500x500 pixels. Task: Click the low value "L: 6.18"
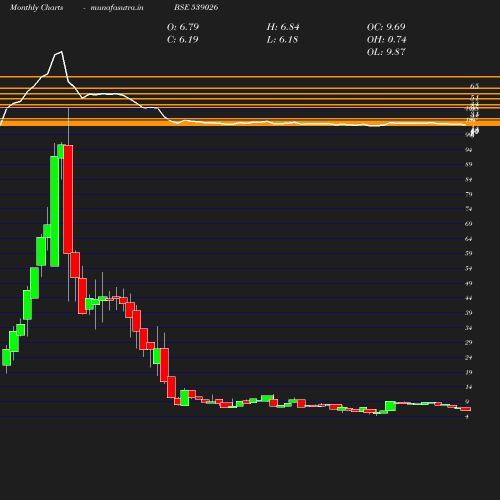click(x=282, y=40)
